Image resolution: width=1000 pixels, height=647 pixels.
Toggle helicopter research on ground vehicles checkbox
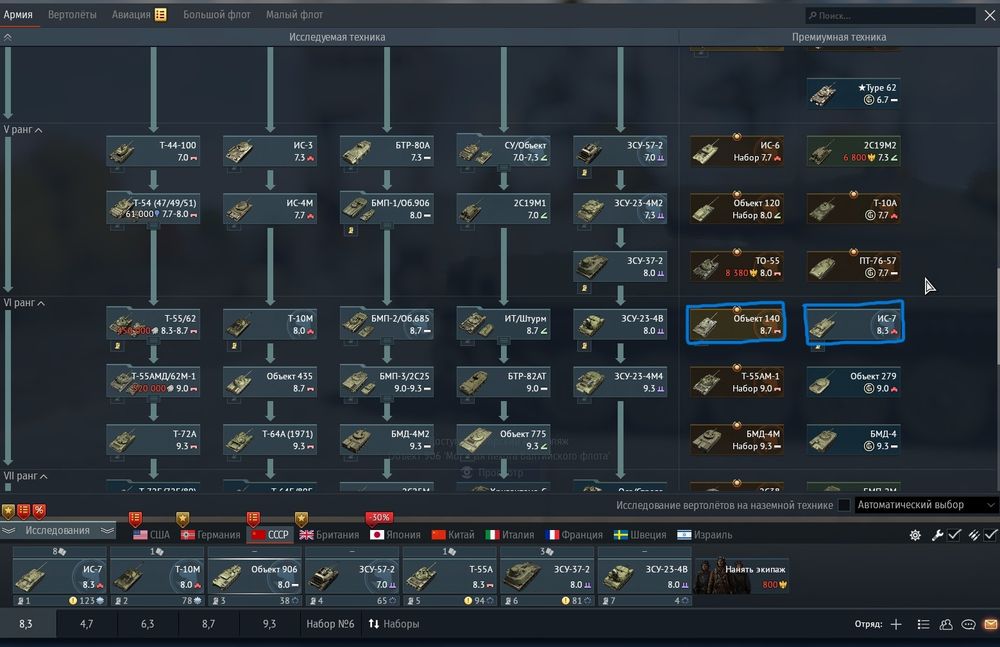click(844, 505)
